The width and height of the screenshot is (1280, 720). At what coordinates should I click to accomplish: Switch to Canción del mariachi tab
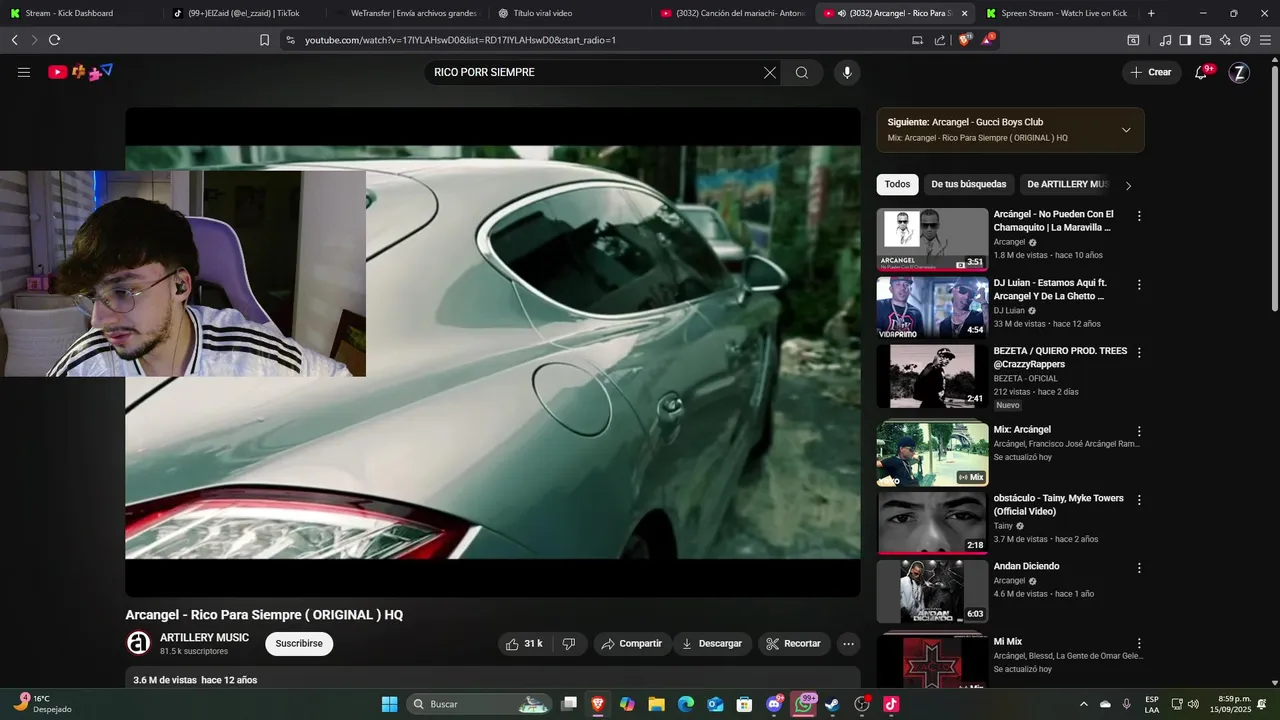(734, 13)
